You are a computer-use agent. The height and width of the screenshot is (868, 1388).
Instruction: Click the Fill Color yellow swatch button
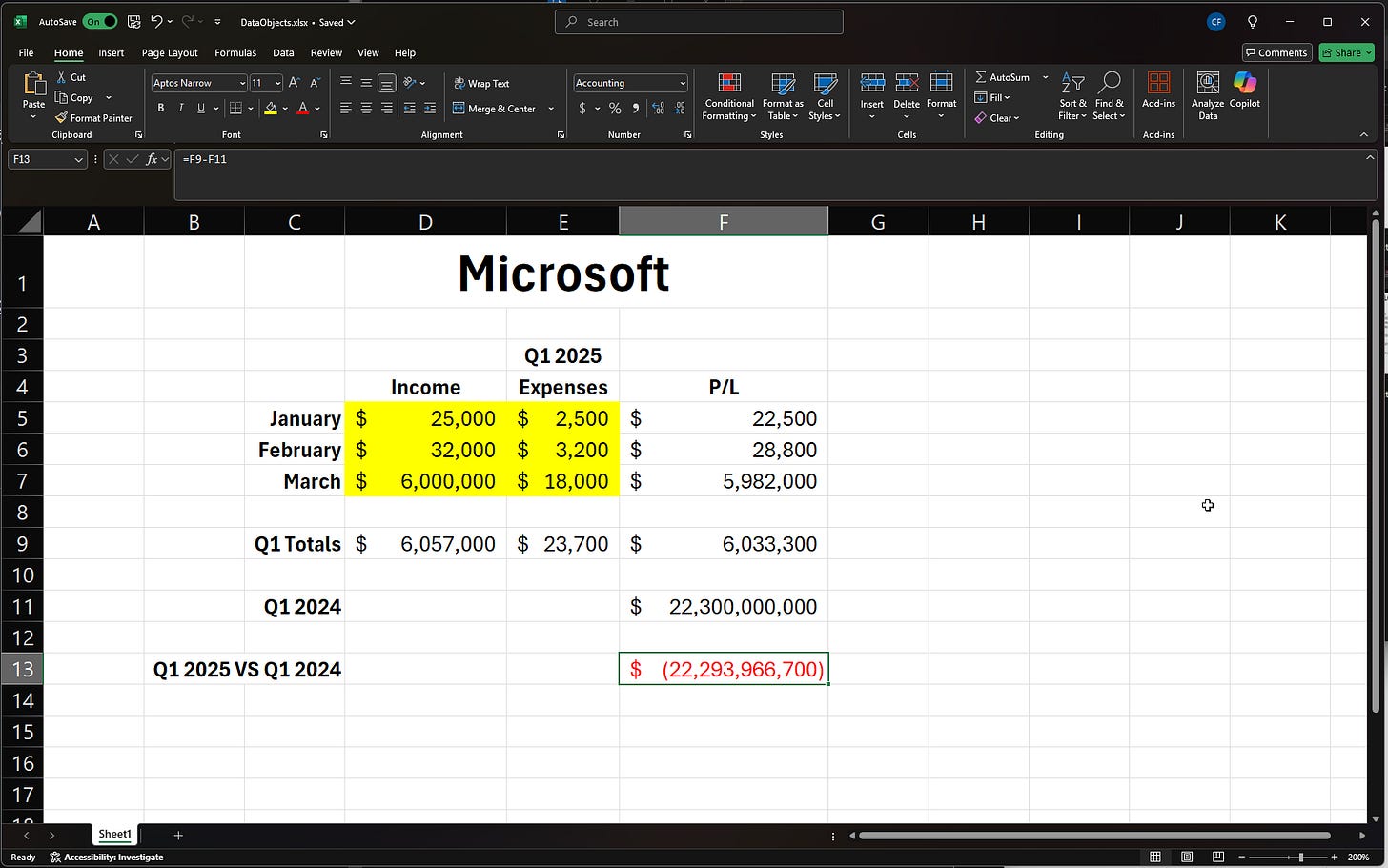pyautogui.click(x=271, y=109)
